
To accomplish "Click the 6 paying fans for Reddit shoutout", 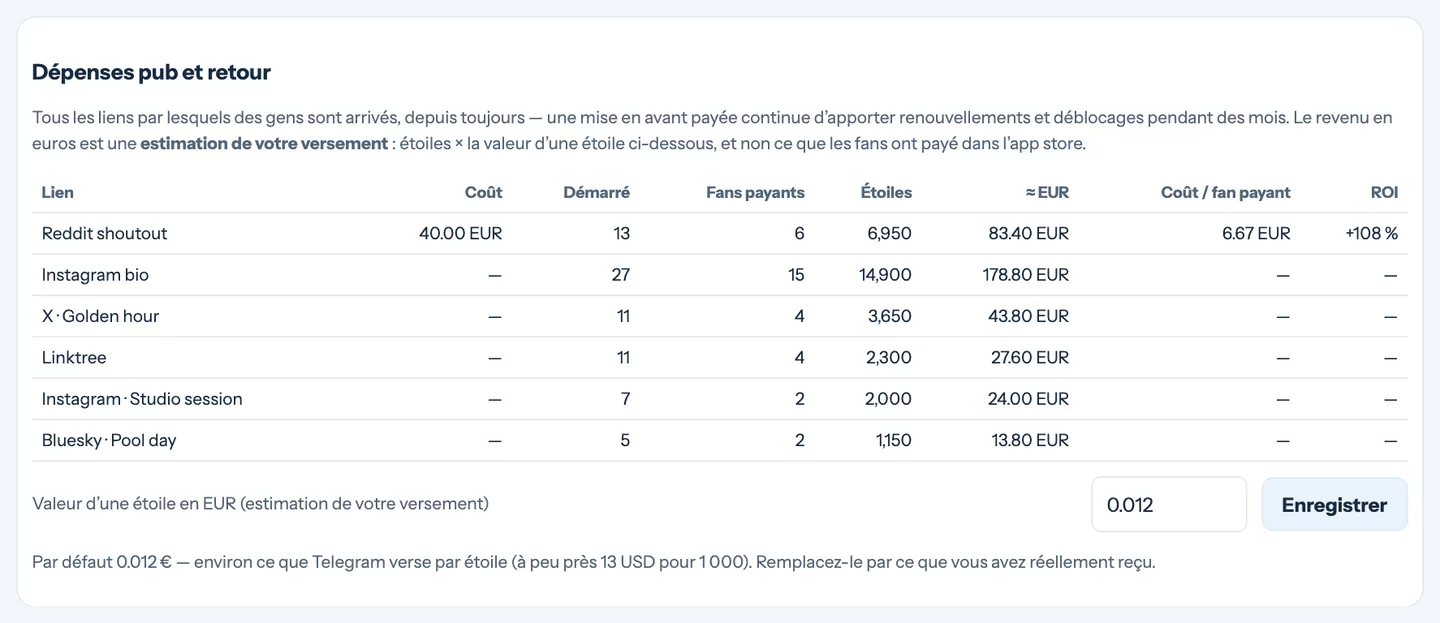I will click(x=799, y=233).
